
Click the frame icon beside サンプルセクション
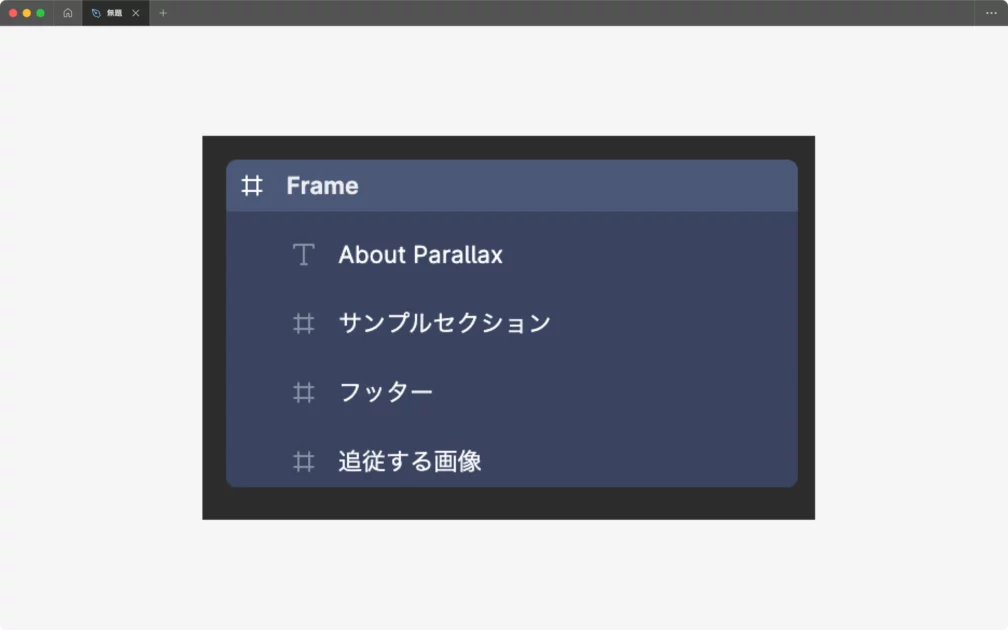[303, 324]
